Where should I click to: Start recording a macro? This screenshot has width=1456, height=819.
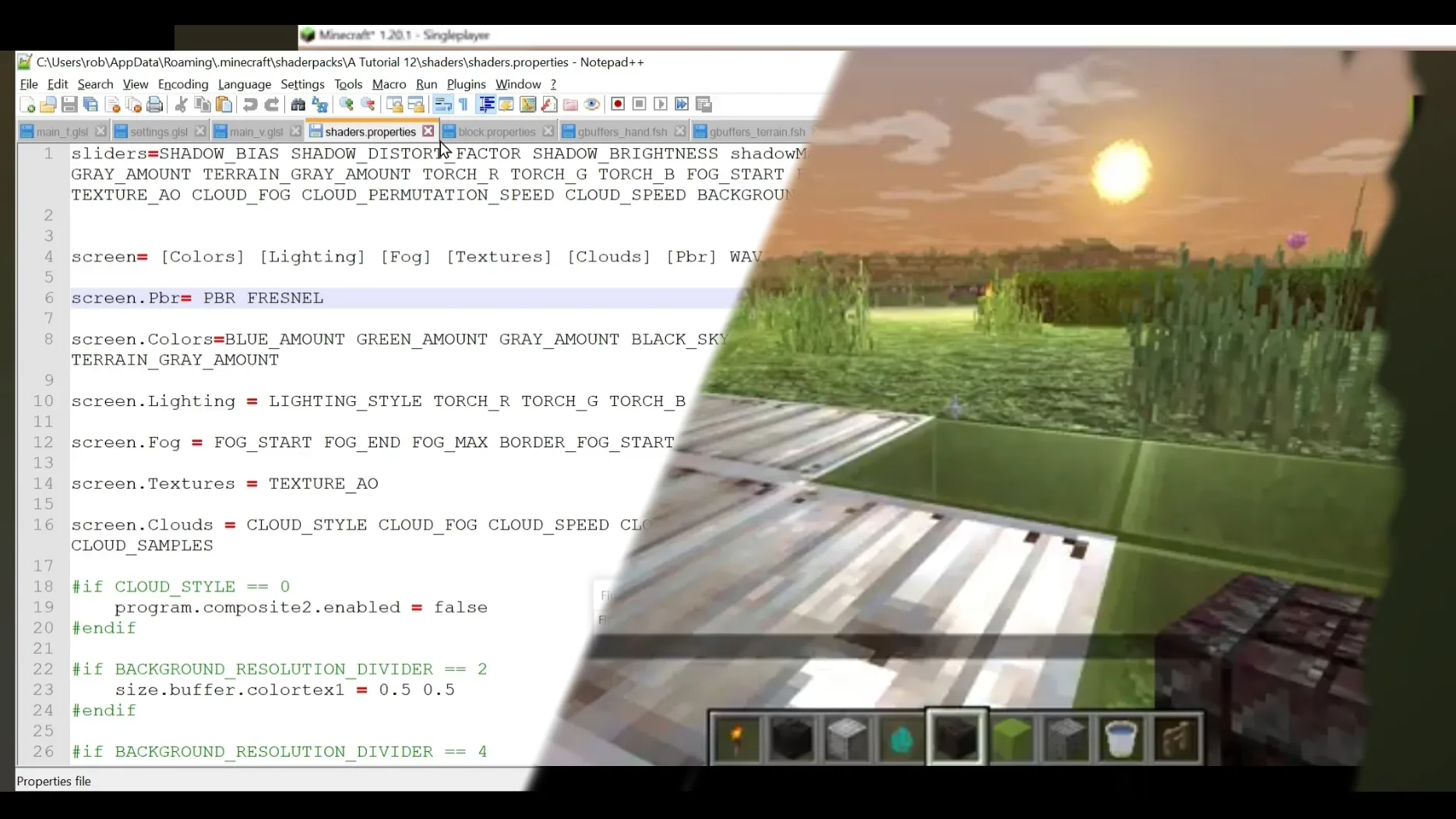click(617, 104)
